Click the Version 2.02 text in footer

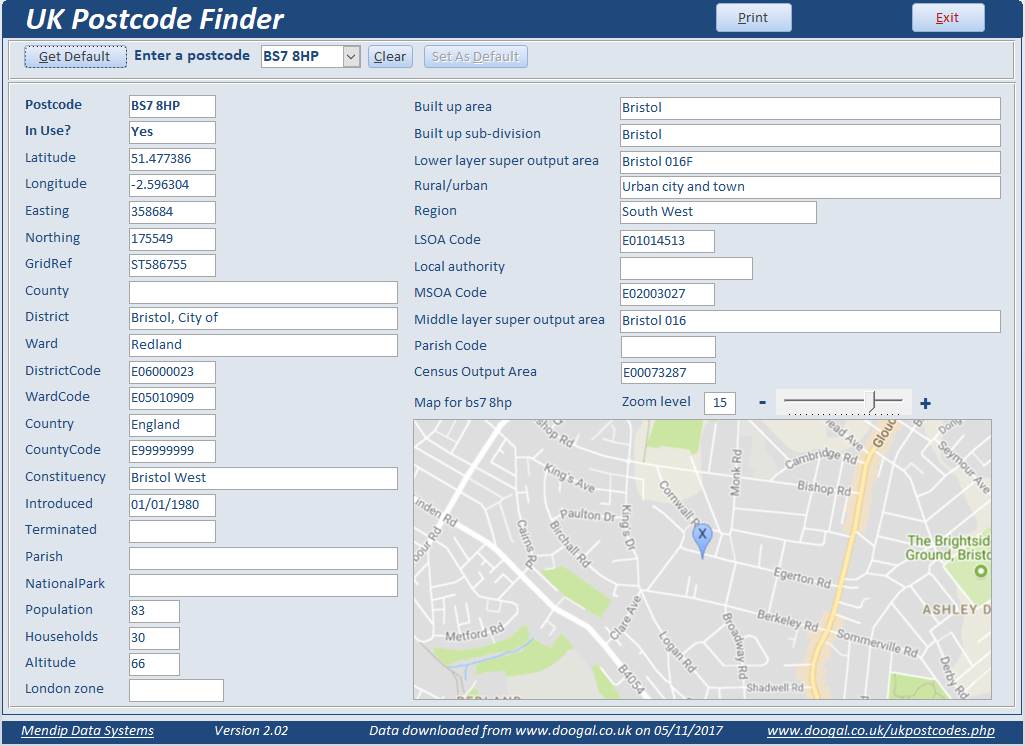point(251,730)
